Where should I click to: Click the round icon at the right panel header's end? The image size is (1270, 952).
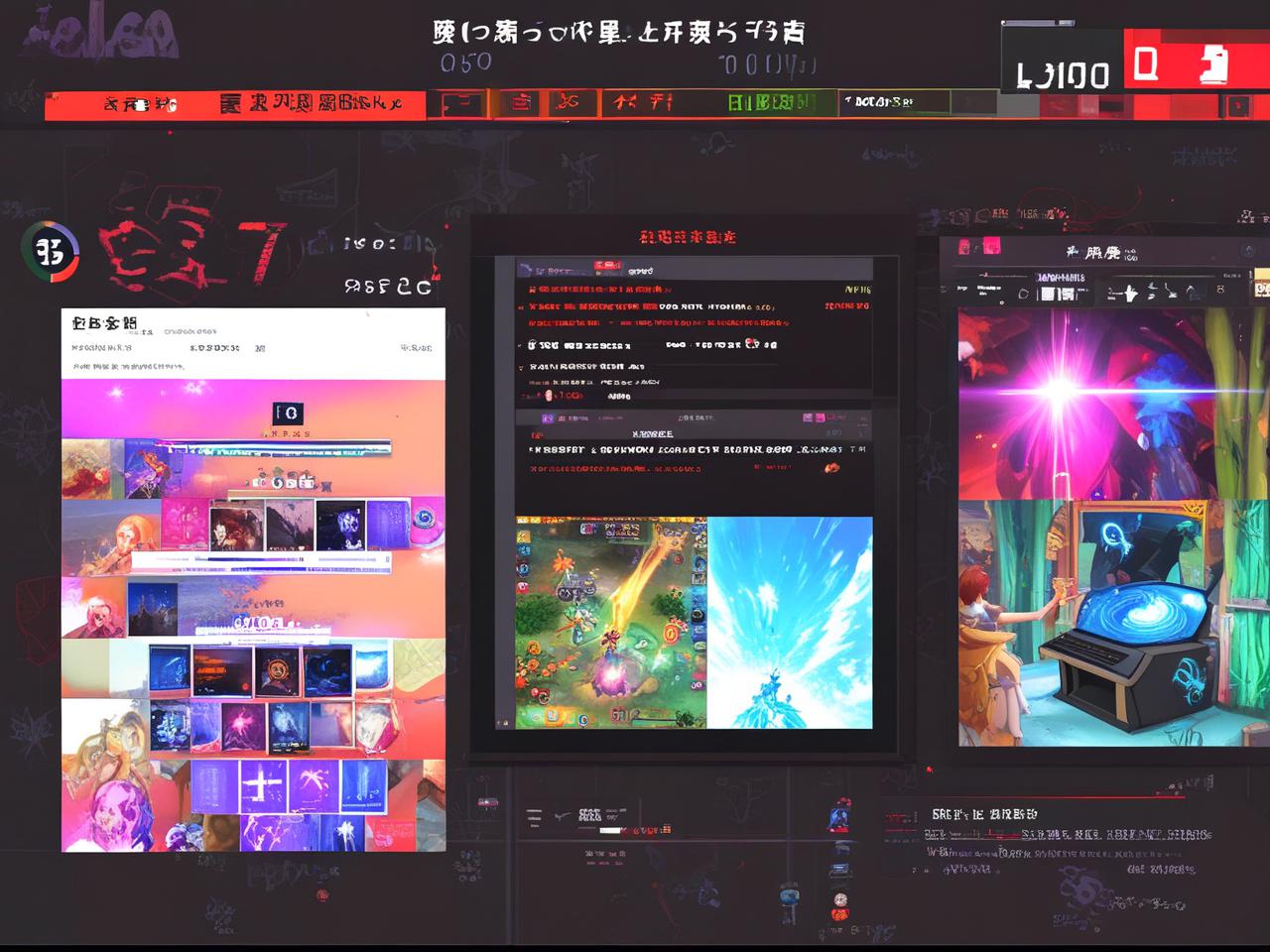[1248, 251]
